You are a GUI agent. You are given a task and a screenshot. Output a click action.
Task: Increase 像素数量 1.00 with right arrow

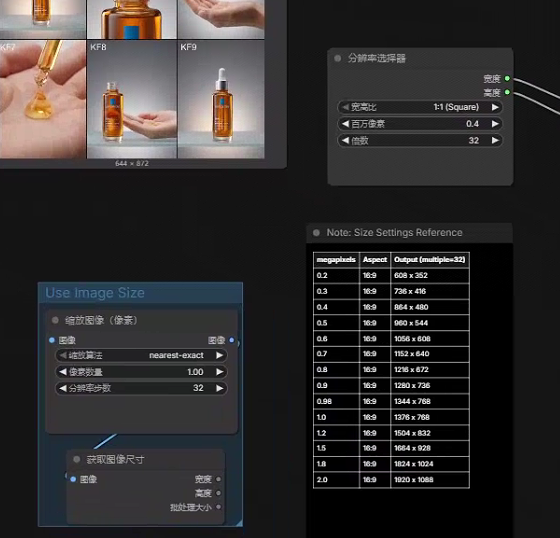click(x=219, y=372)
